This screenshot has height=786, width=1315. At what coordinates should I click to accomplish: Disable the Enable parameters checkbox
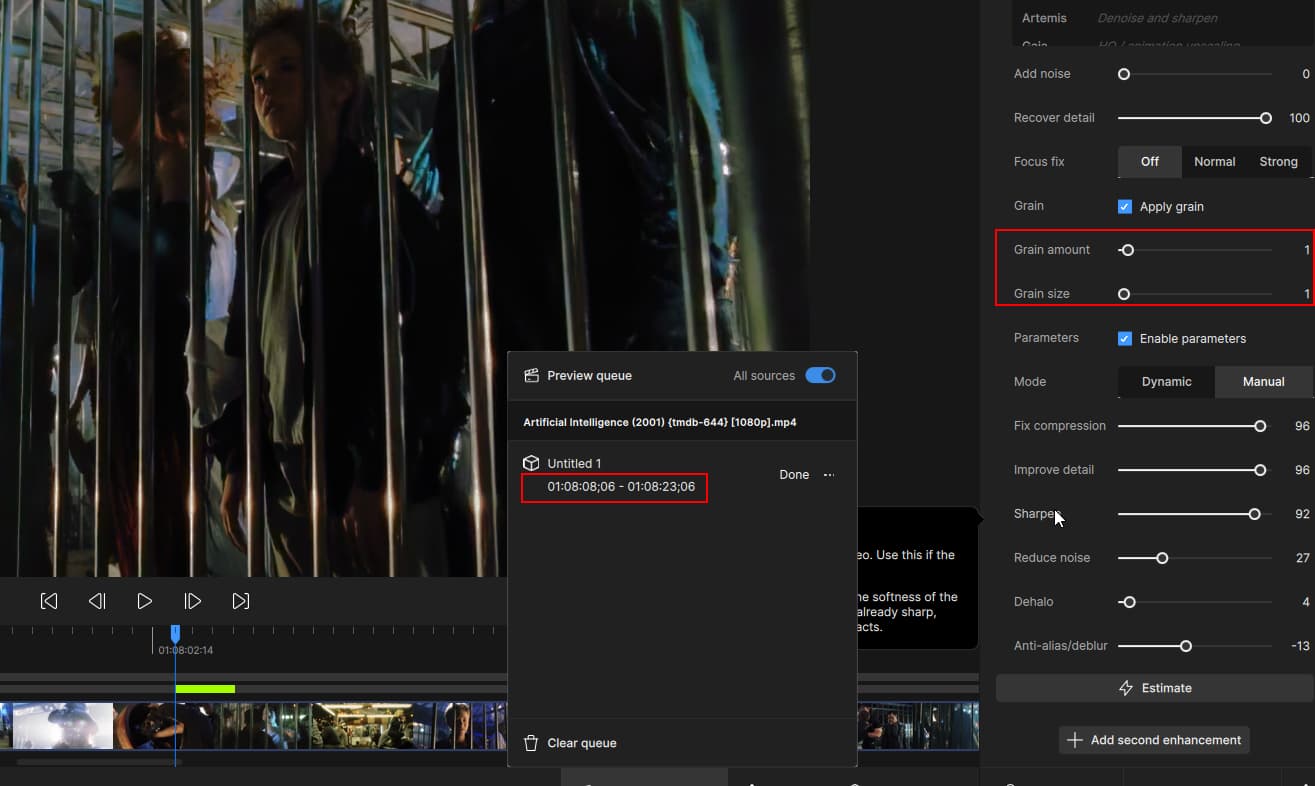pos(1125,338)
